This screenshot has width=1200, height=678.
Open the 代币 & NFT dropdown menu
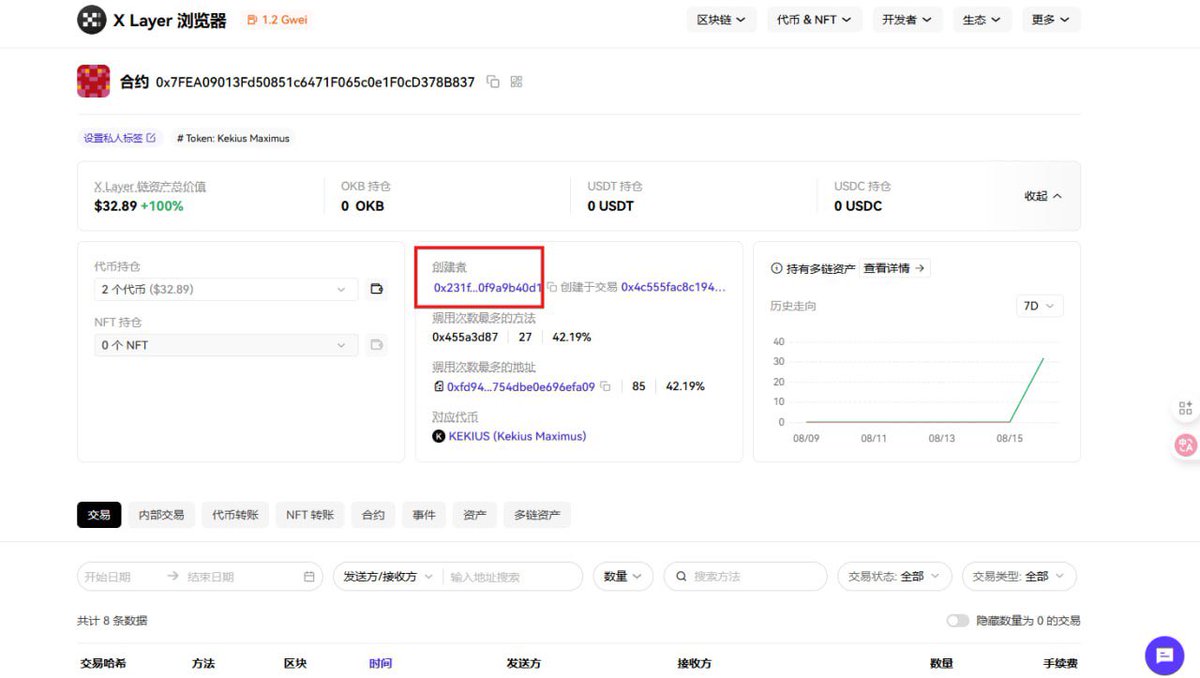click(814, 20)
